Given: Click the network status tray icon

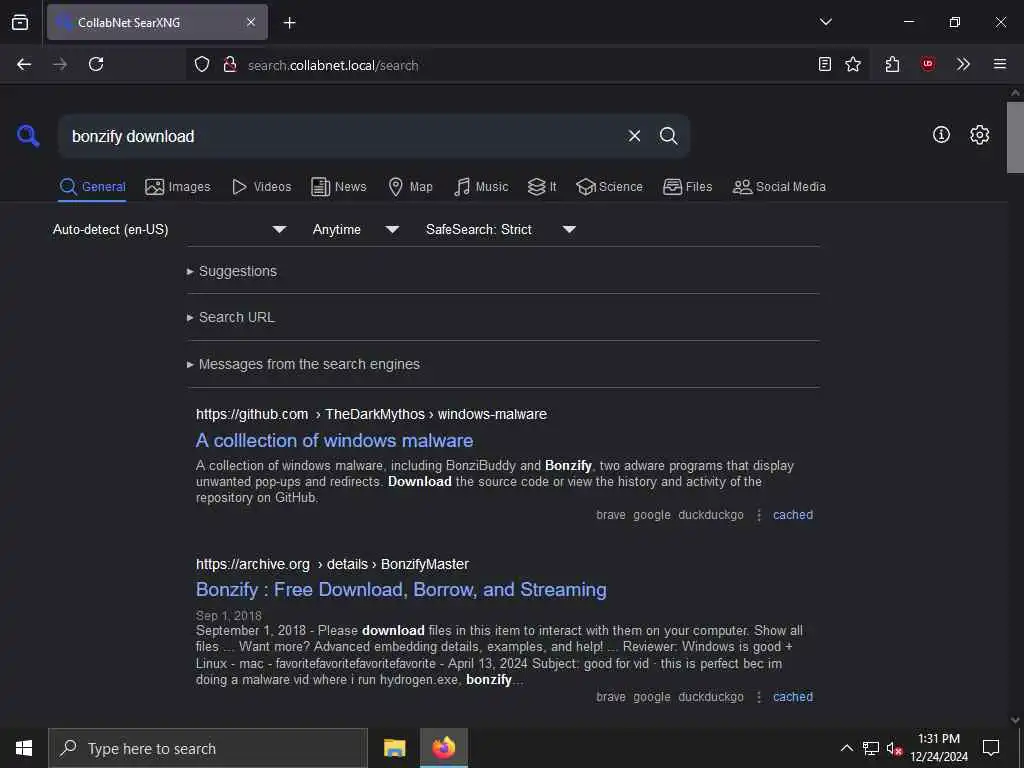Looking at the screenshot, I should point(871,748).
